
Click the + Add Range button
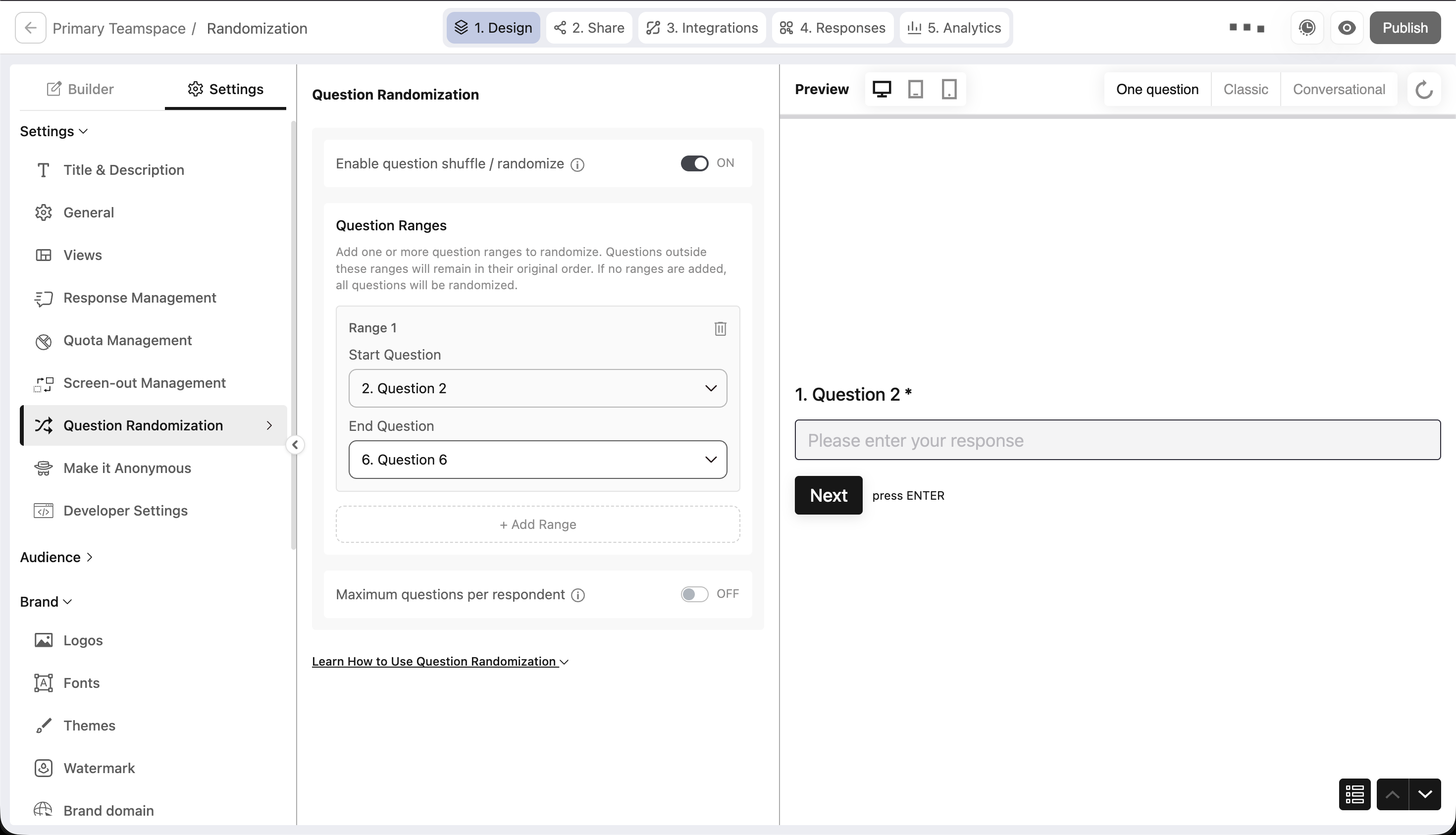pos(537,524)
